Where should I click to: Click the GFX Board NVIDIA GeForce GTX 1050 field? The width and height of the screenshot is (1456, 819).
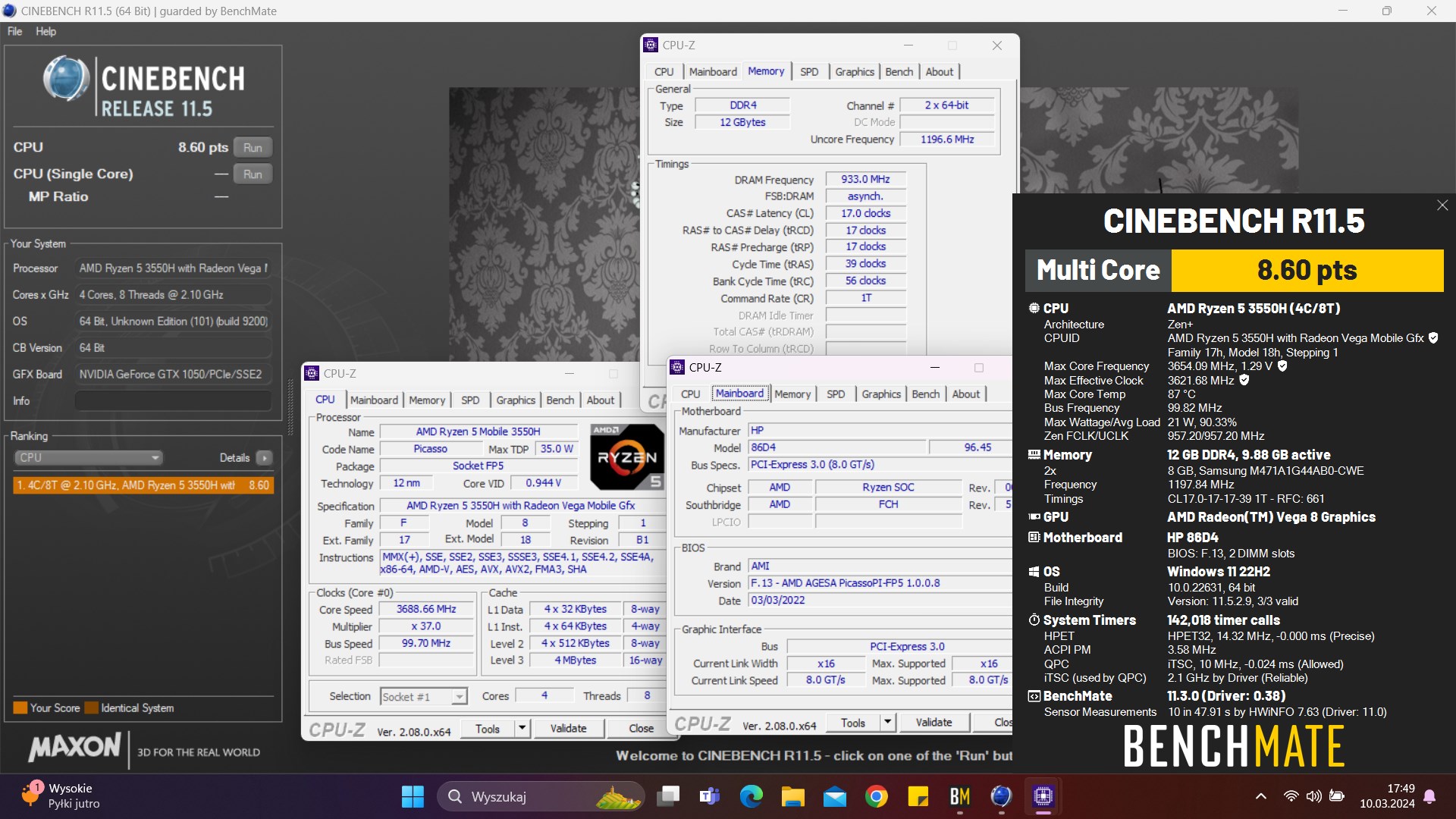(173, 374)
